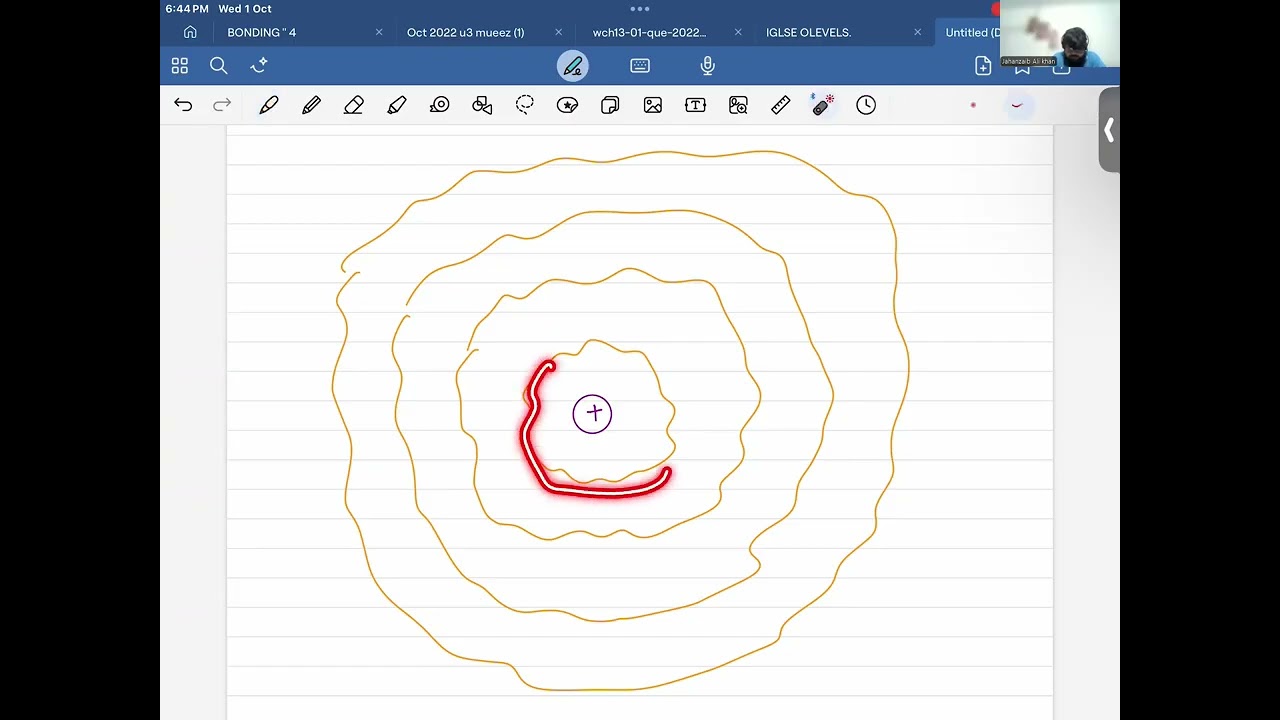This screenshot has height=720, width=1280.
Task: Go to the Home library icon
Action: [x=190, y=32]
